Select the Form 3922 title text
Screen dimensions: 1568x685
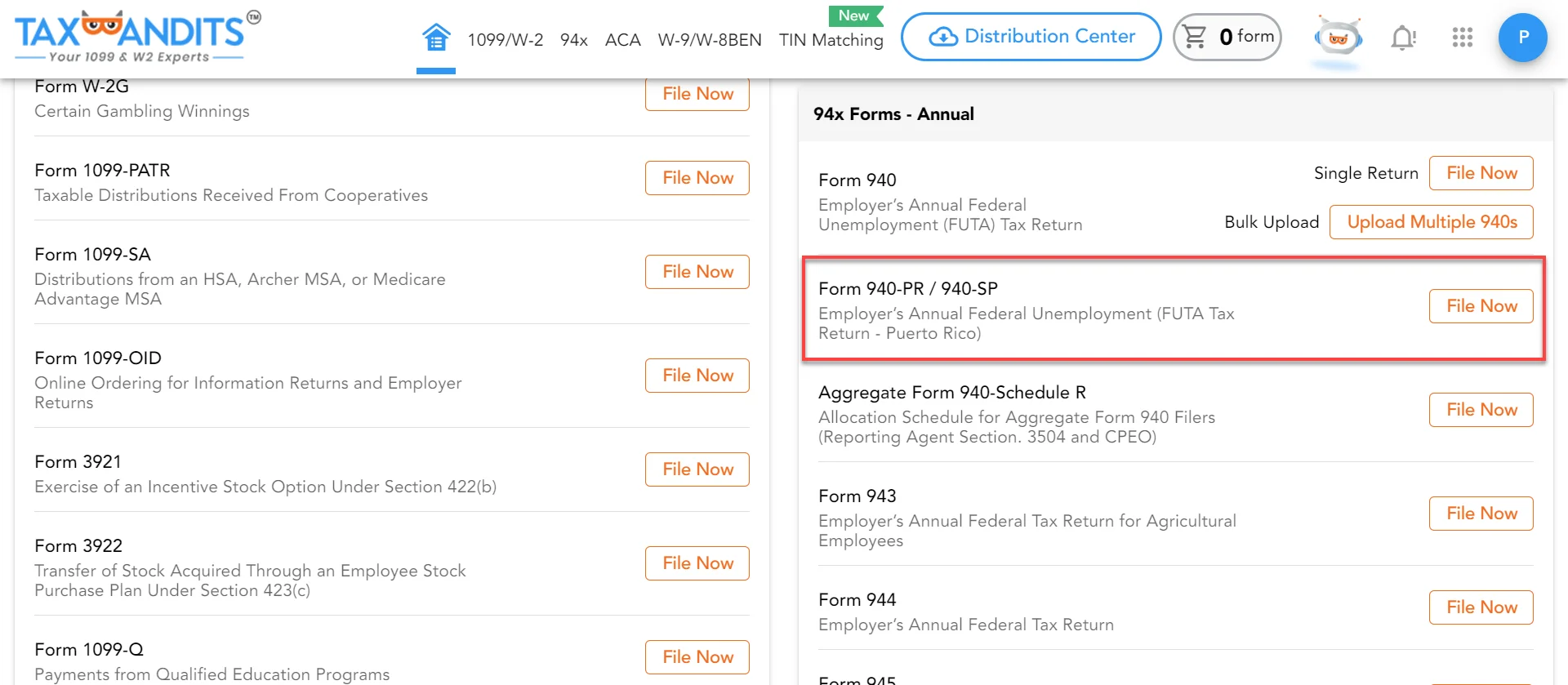(78, 546)
